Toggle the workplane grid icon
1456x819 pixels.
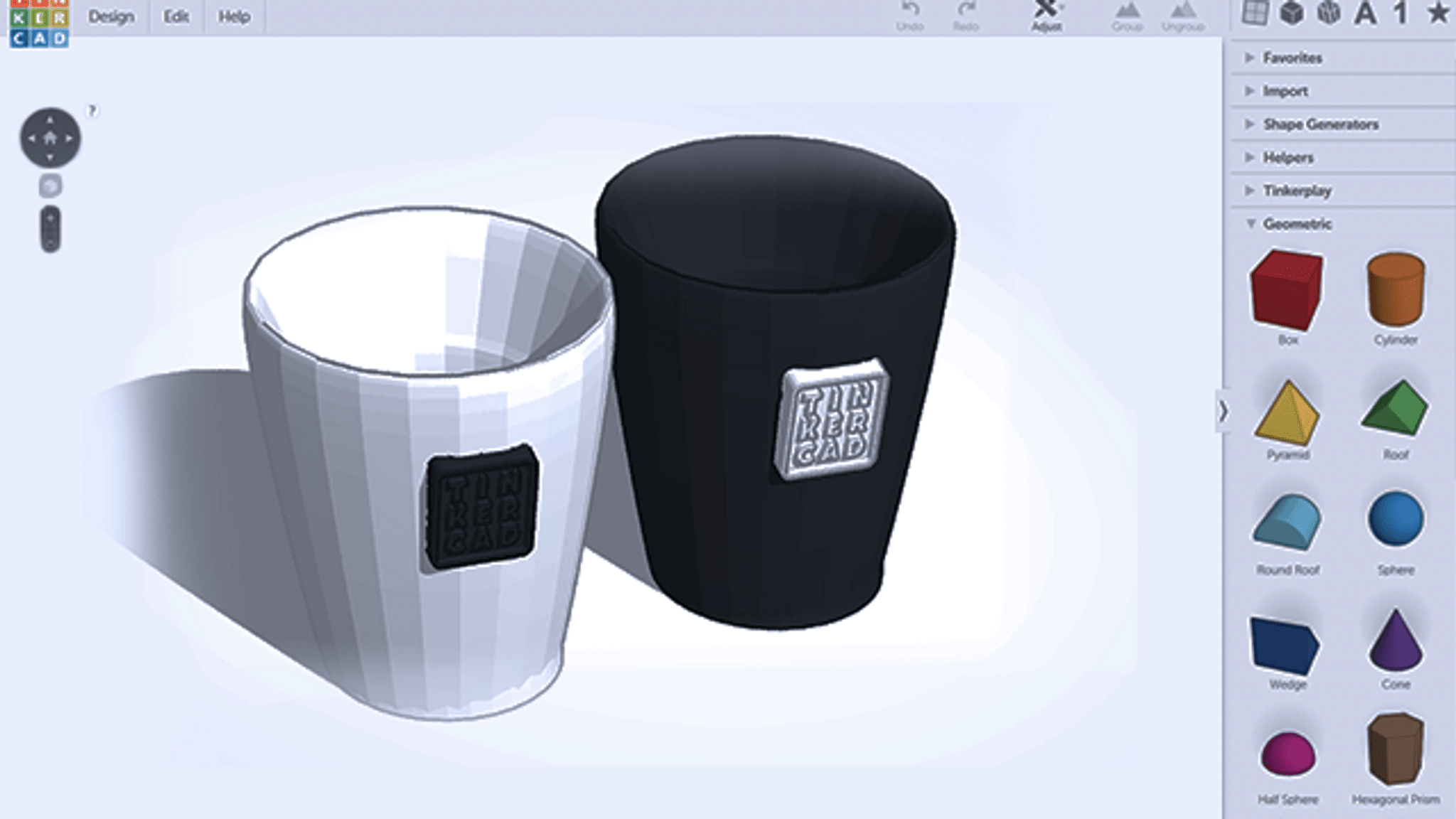click(1255, 13)
